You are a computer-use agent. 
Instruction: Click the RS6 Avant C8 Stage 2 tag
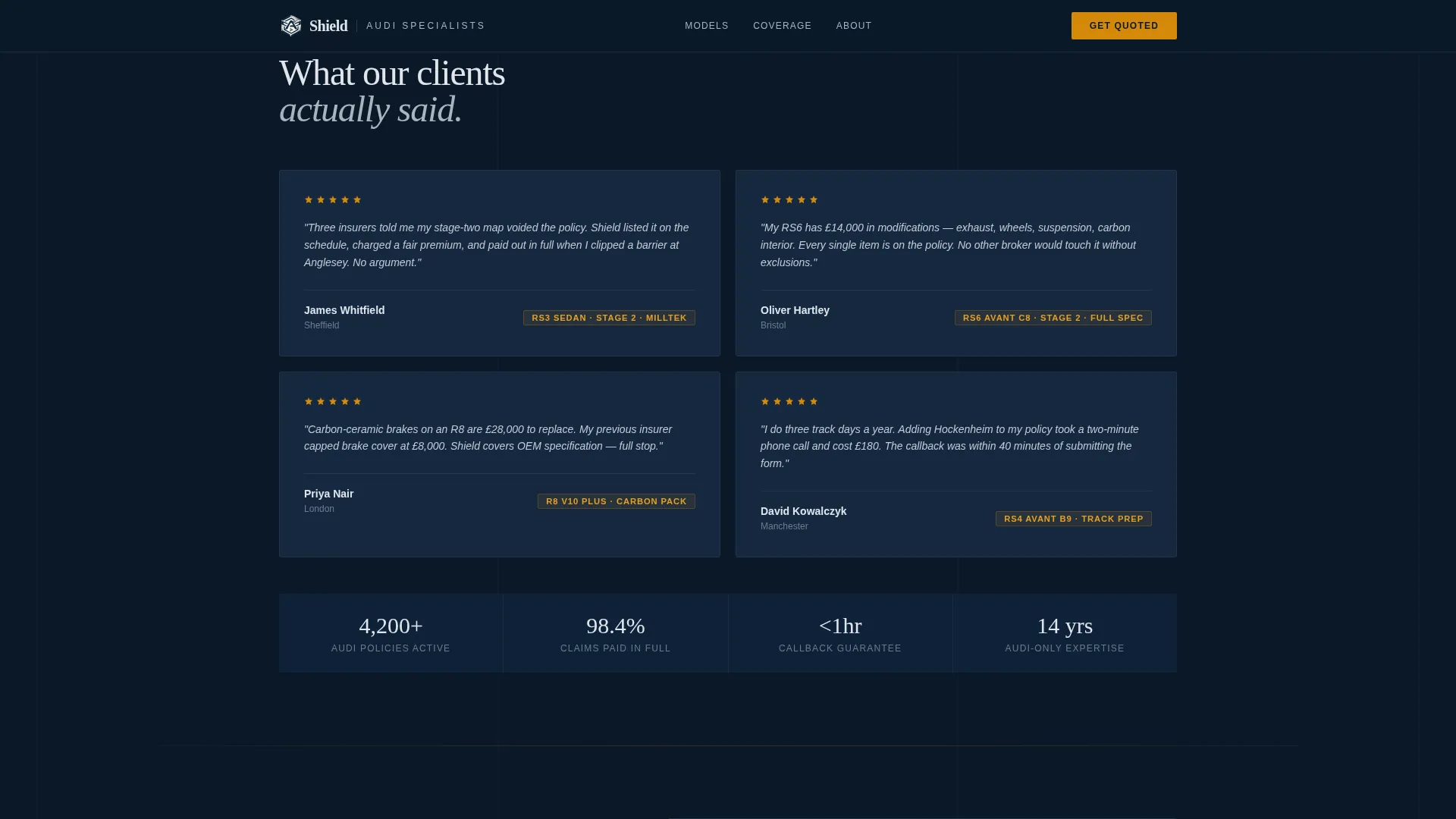[1053, 318]
